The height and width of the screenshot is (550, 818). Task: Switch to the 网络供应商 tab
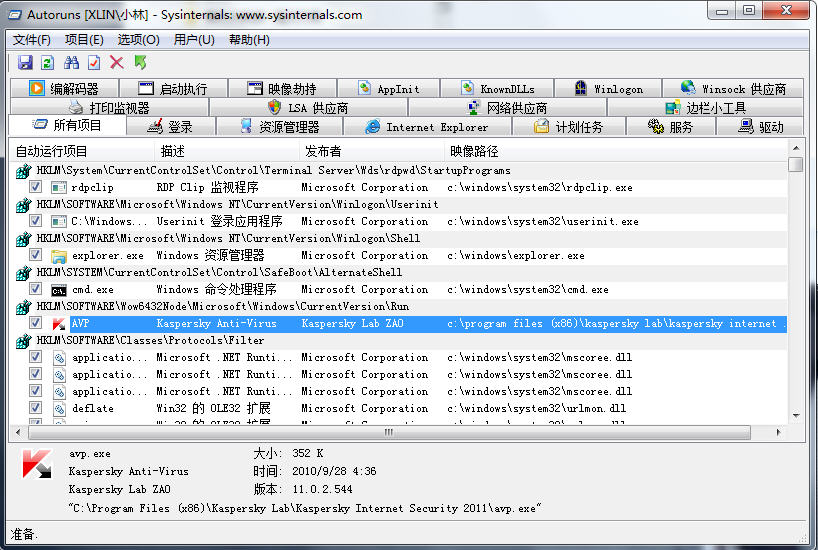[508, 107]
